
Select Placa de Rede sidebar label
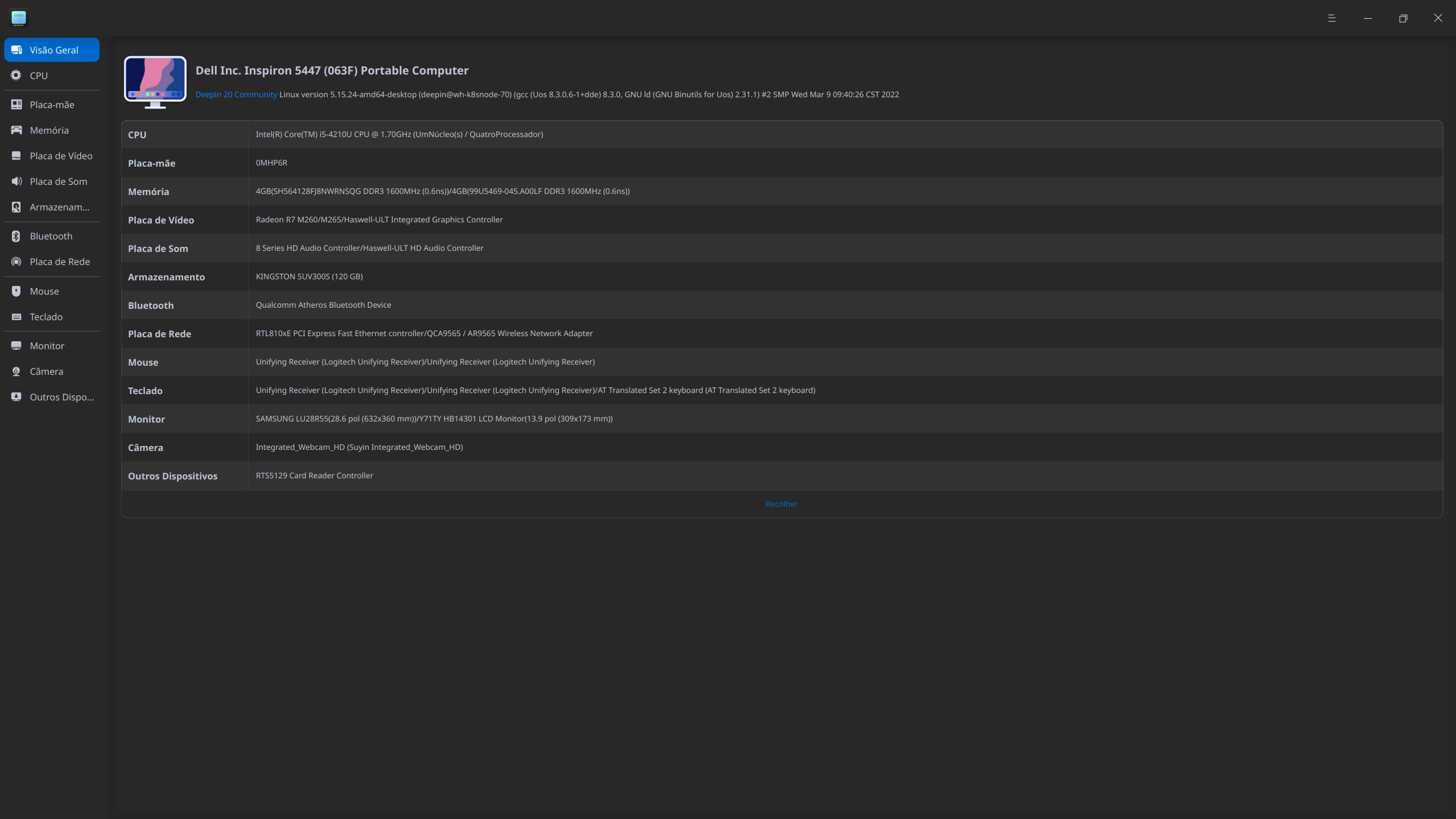pos(60,262)
